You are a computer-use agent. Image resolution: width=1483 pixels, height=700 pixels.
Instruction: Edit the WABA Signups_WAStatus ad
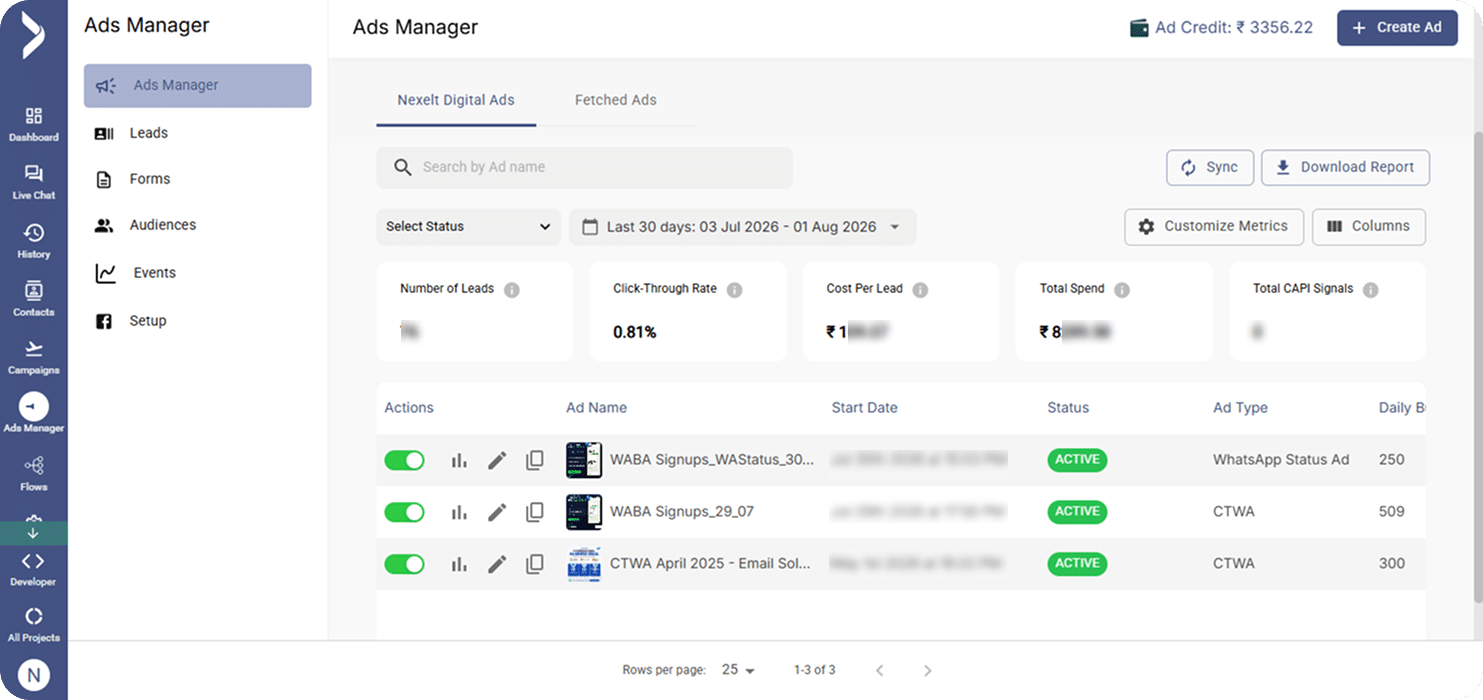tap(497, 460)
